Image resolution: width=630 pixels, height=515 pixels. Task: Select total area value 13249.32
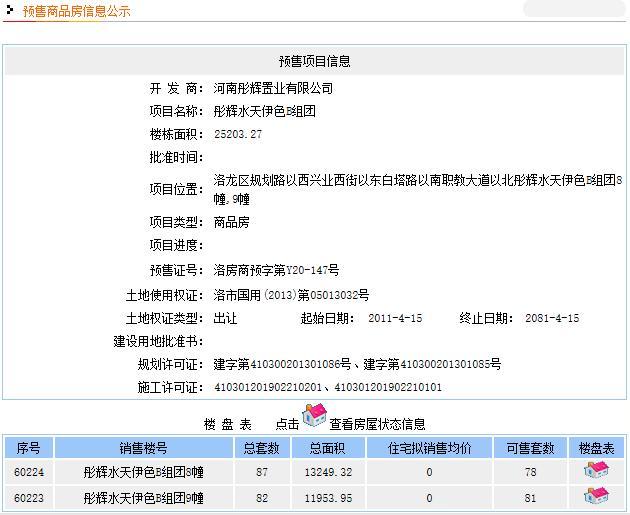(328, 472)
